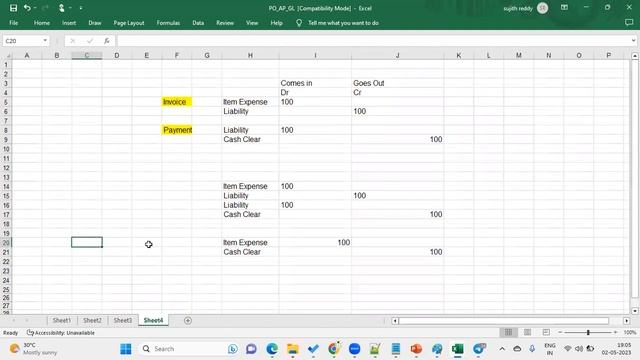Switch to Normal view icon
The width and height of the screenshot is (640, 360).
508,332
